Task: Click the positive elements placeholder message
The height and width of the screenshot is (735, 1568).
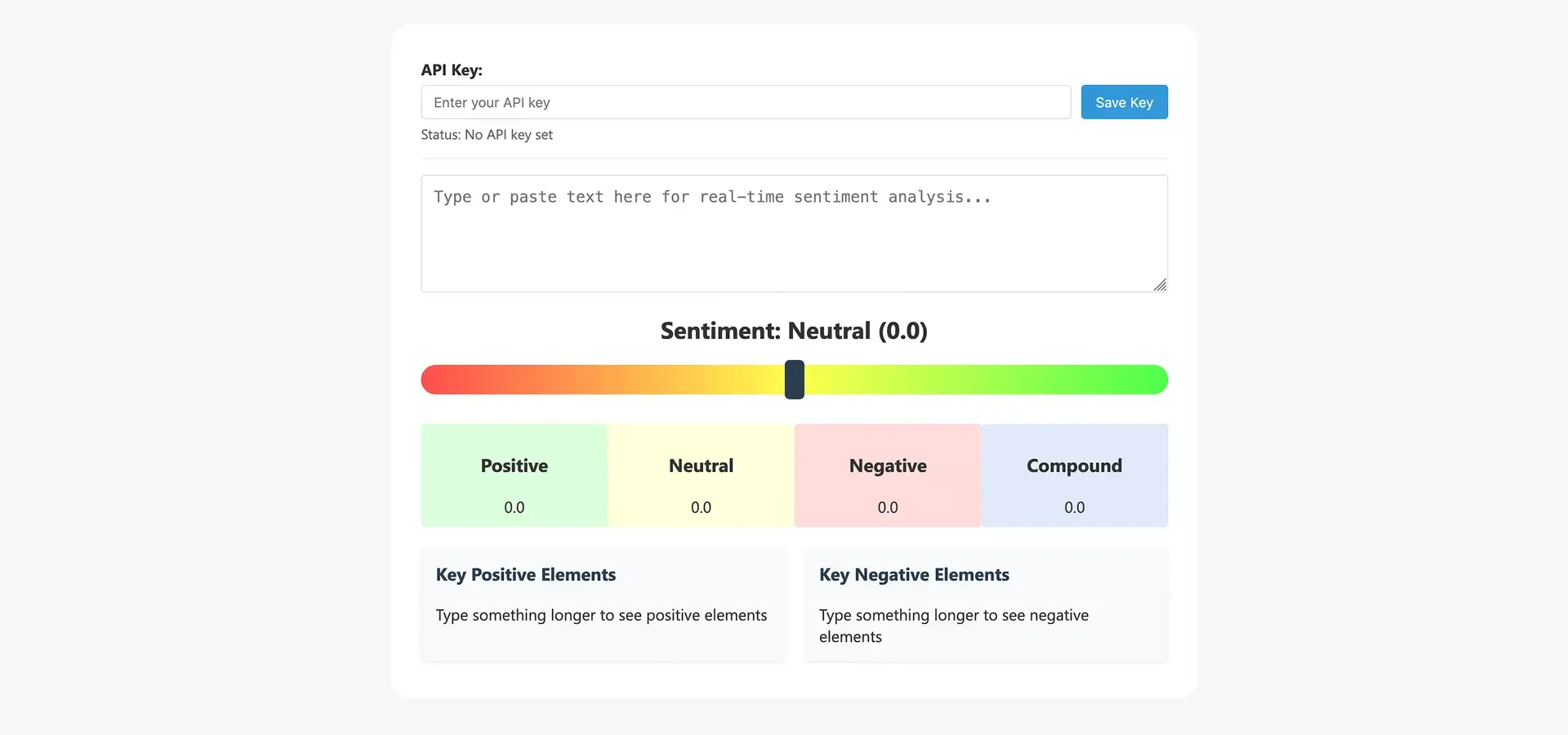Action: coord(601,615)
